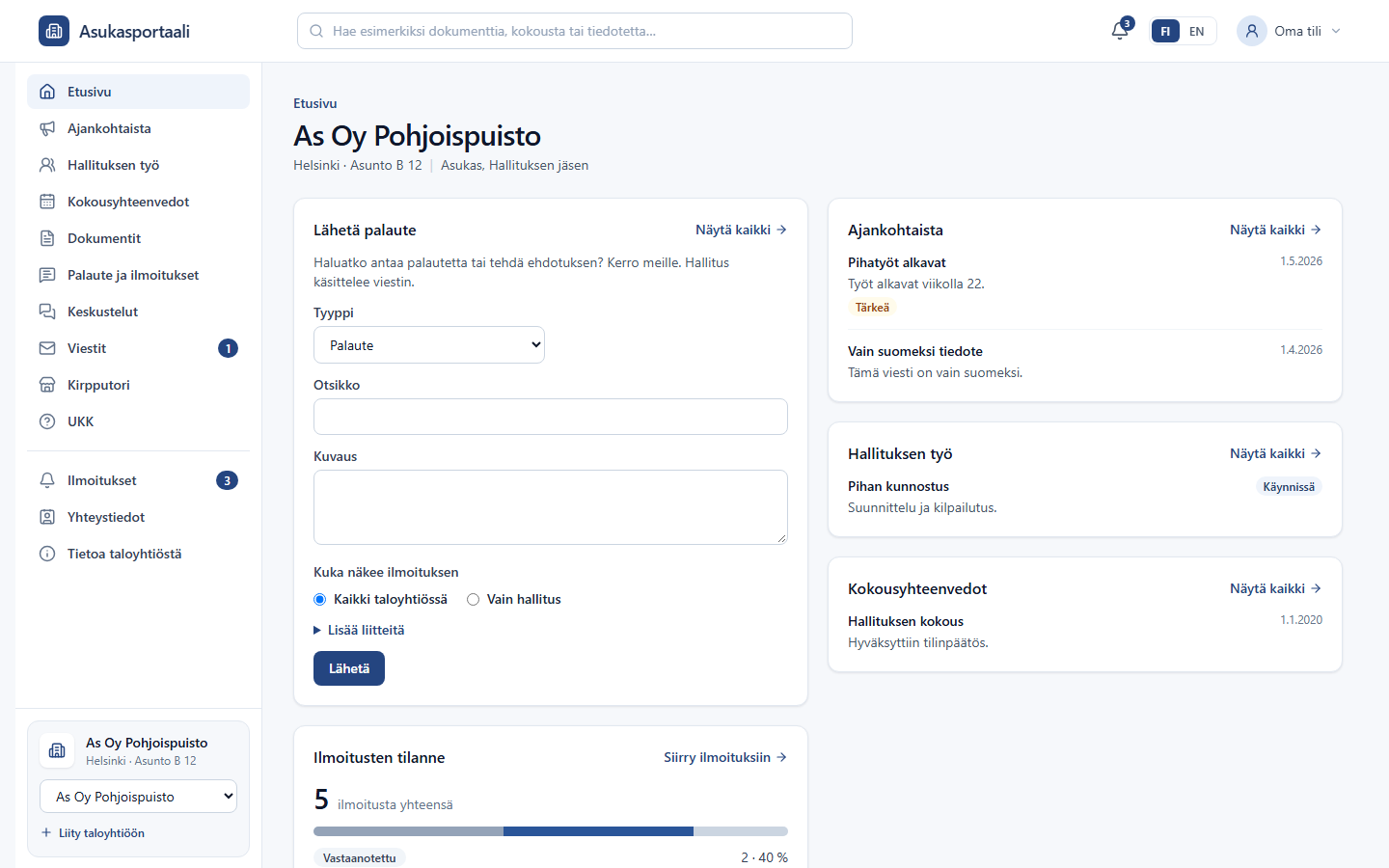Screen dimensions: 1389x868
Task: Click the Käynnissä status badge
Action: pyautogui.click(x=1289, y=487)
